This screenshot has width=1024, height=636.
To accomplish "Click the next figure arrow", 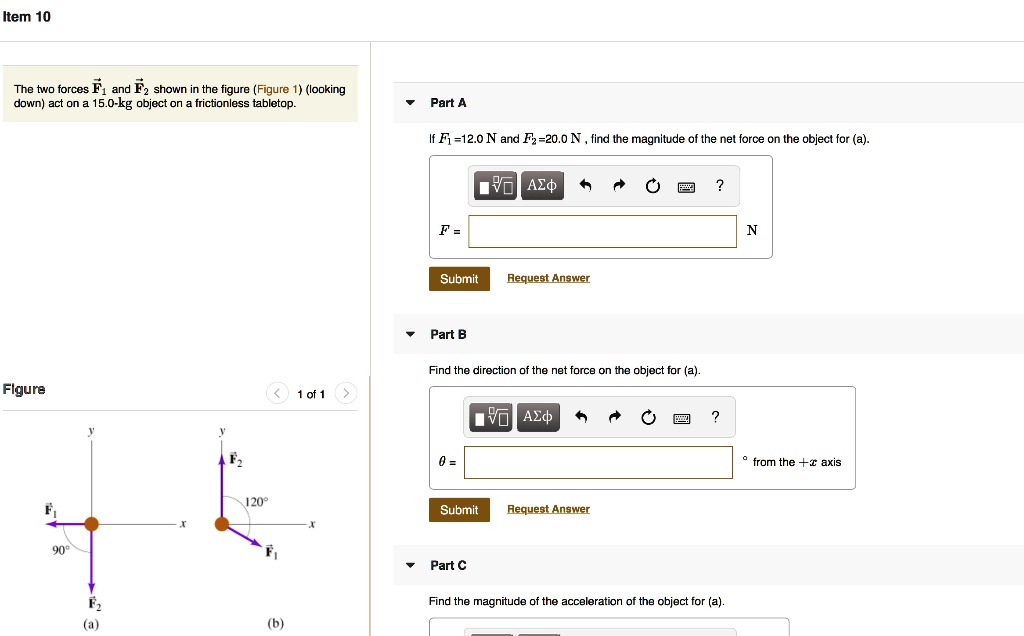I will 345,393.
